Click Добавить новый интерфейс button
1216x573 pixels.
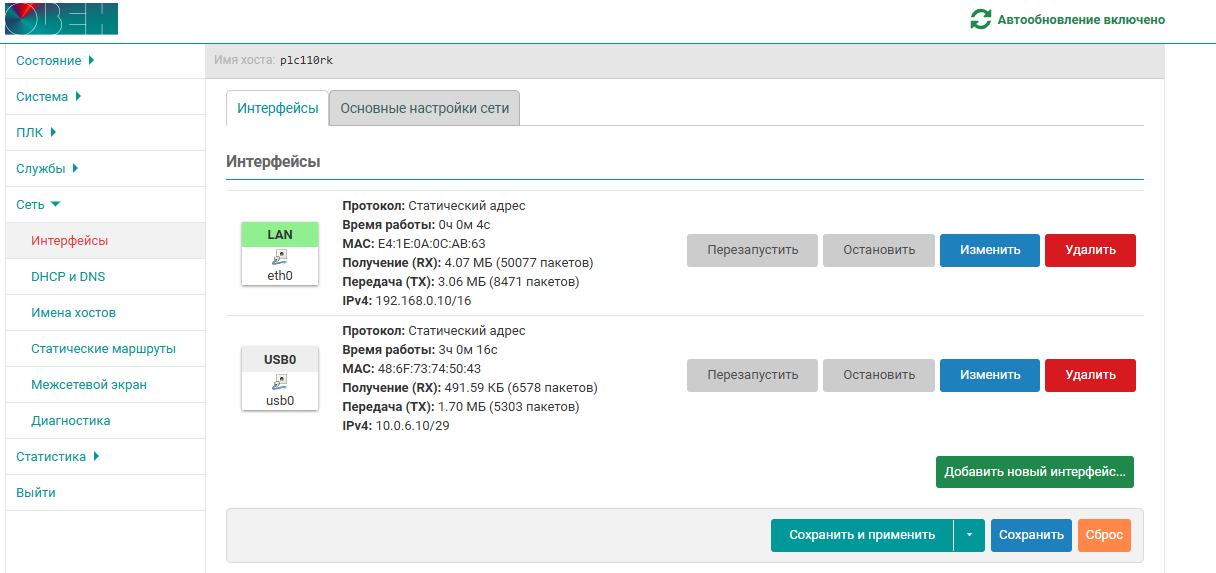coord(1035,472)
